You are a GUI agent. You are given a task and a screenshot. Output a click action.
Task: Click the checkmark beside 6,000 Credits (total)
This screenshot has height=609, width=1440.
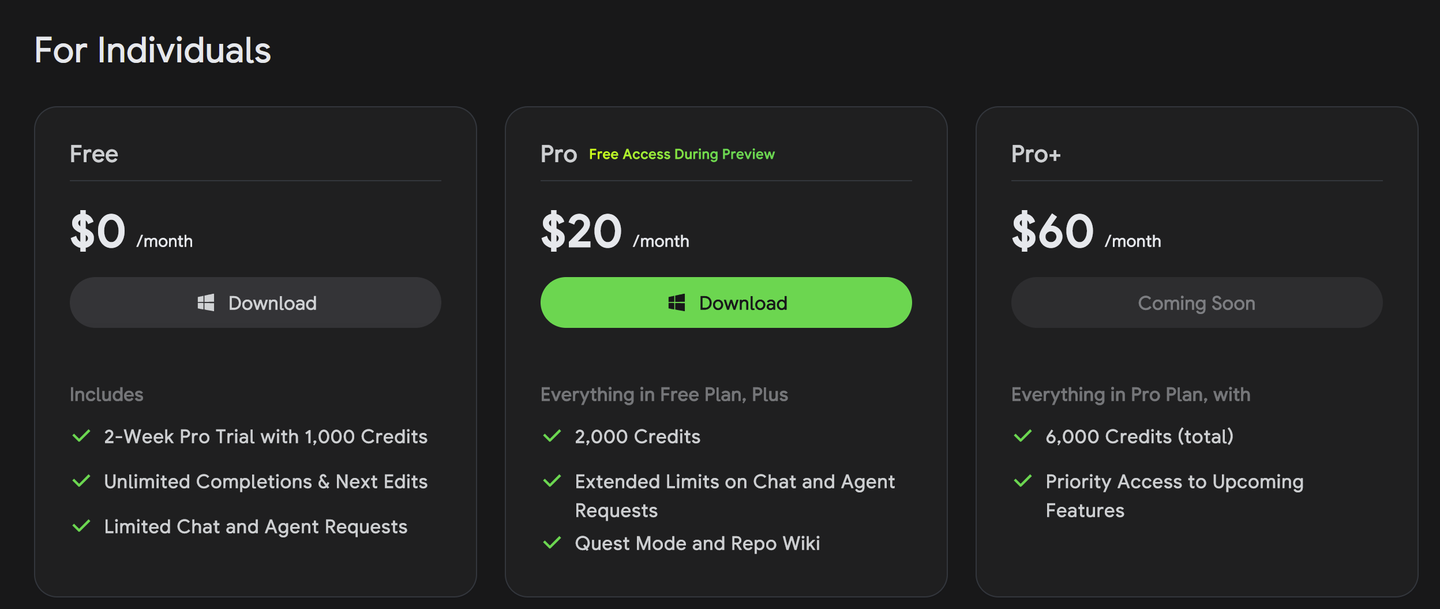tap(1022, 436)
